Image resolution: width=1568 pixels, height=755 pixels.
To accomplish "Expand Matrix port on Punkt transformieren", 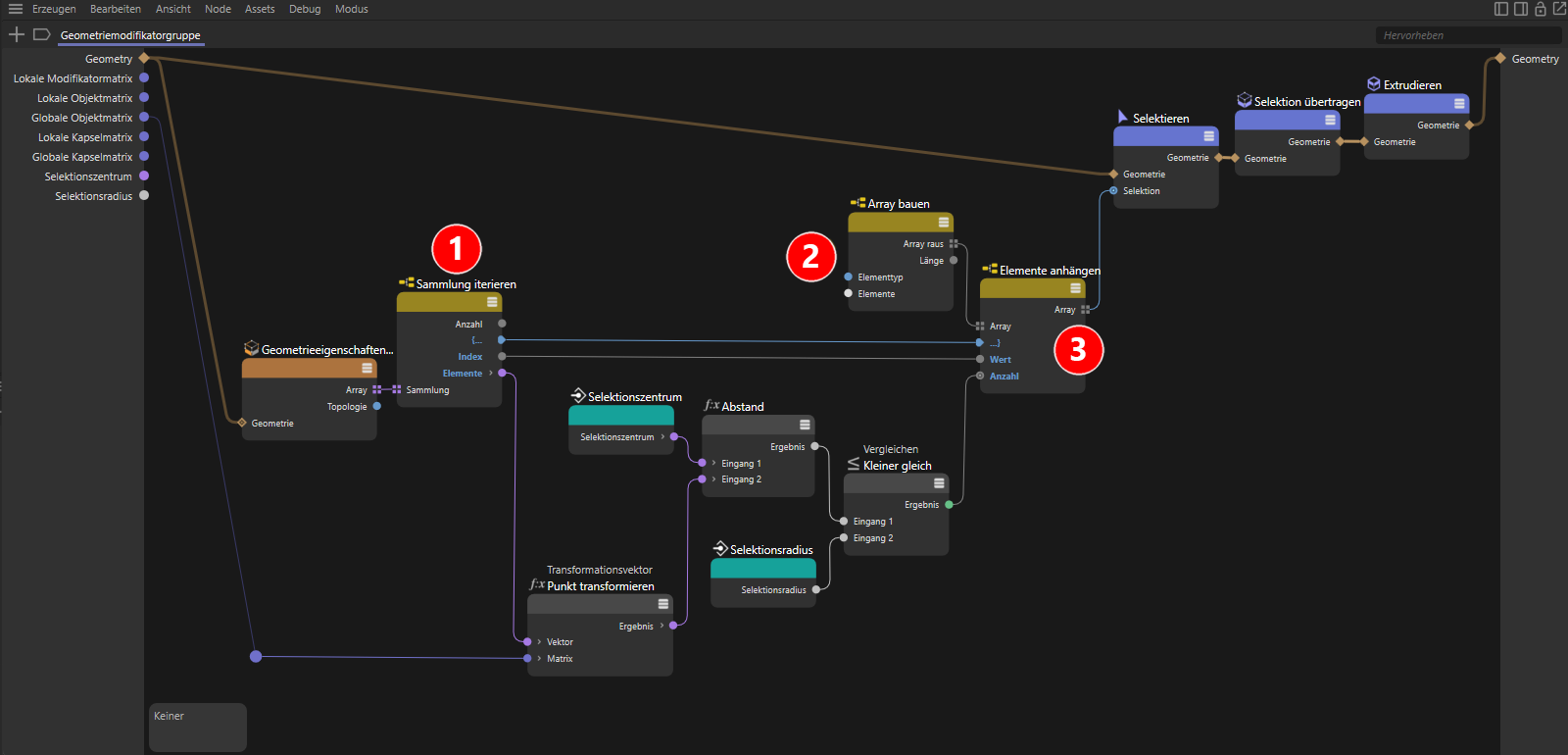I will (x=539, y=658).
